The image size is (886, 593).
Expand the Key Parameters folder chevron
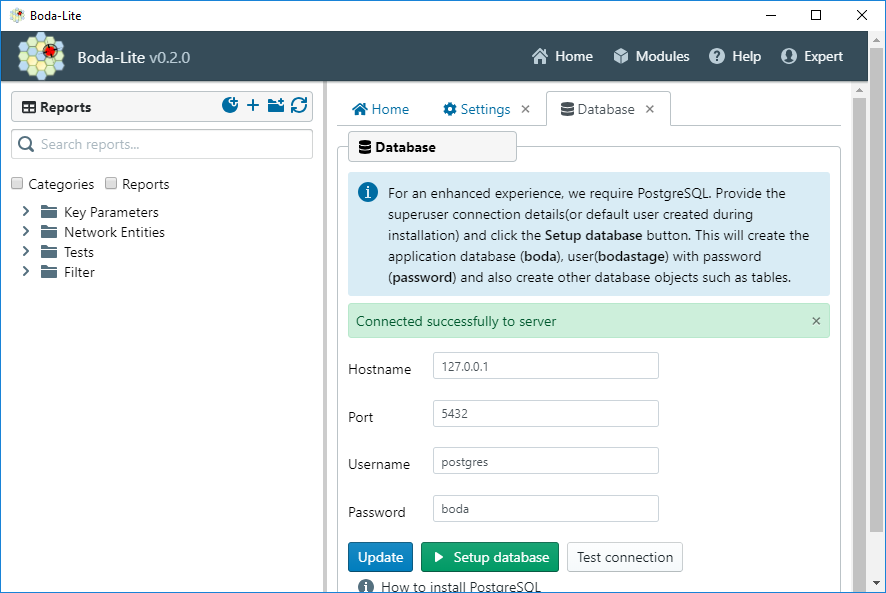click(x=25, y=211)
